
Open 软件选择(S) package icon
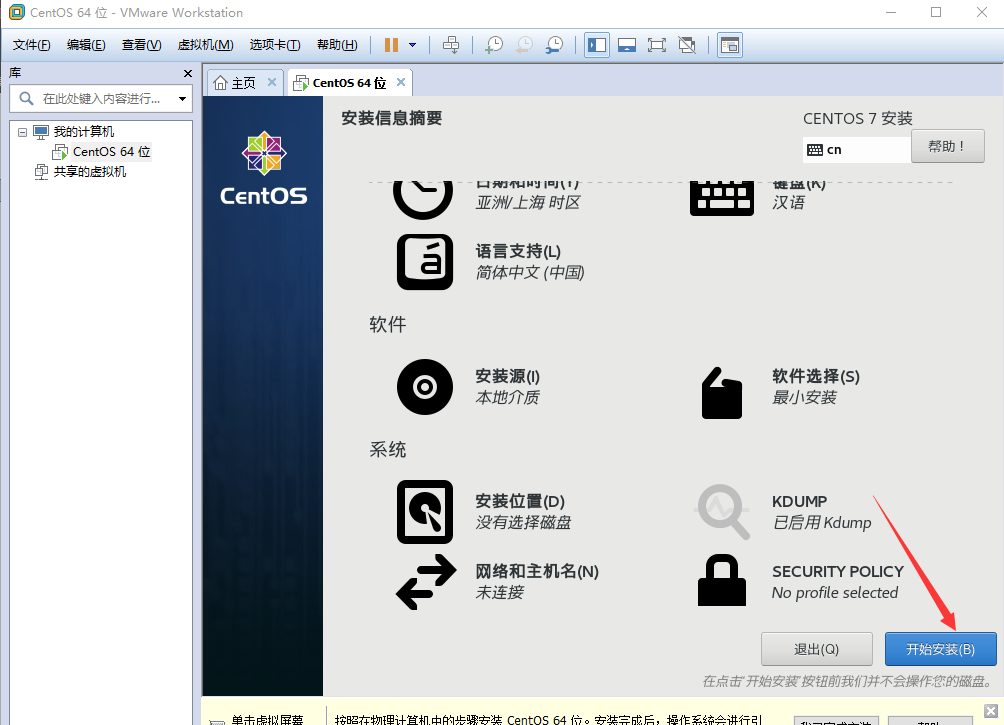(x=722, y=393)
